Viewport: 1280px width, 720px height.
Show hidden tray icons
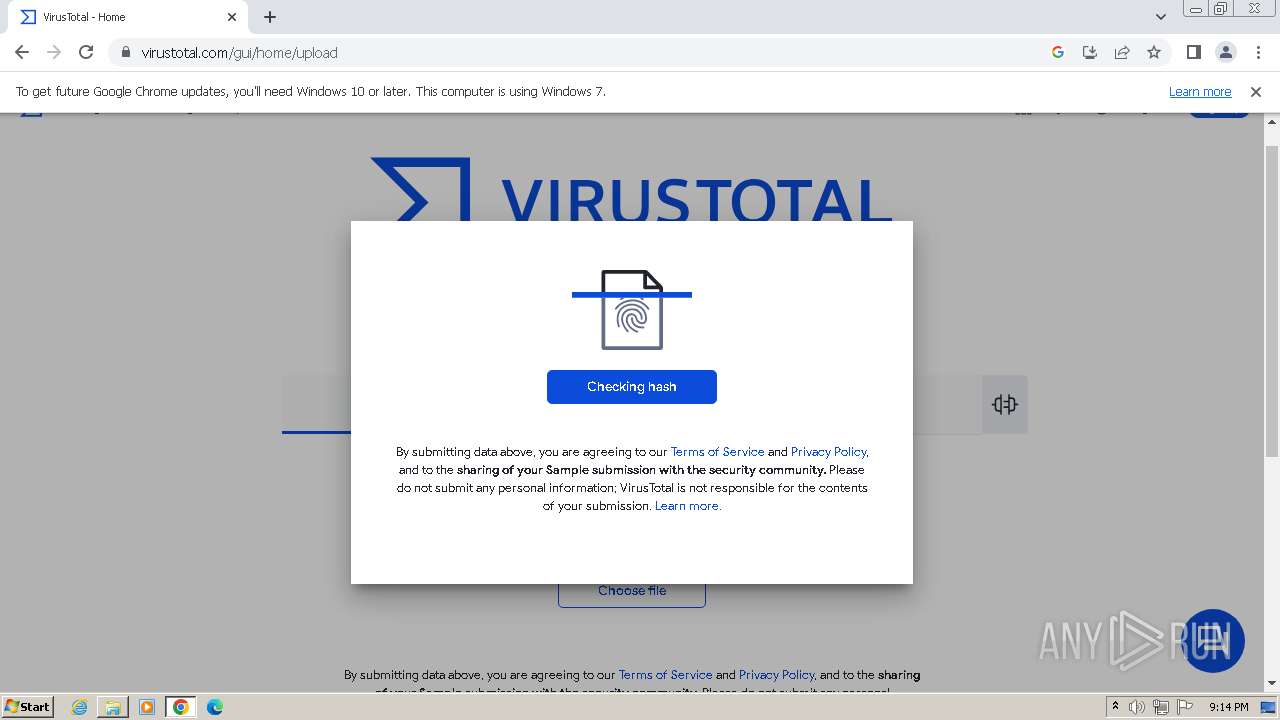point(1115,707)
